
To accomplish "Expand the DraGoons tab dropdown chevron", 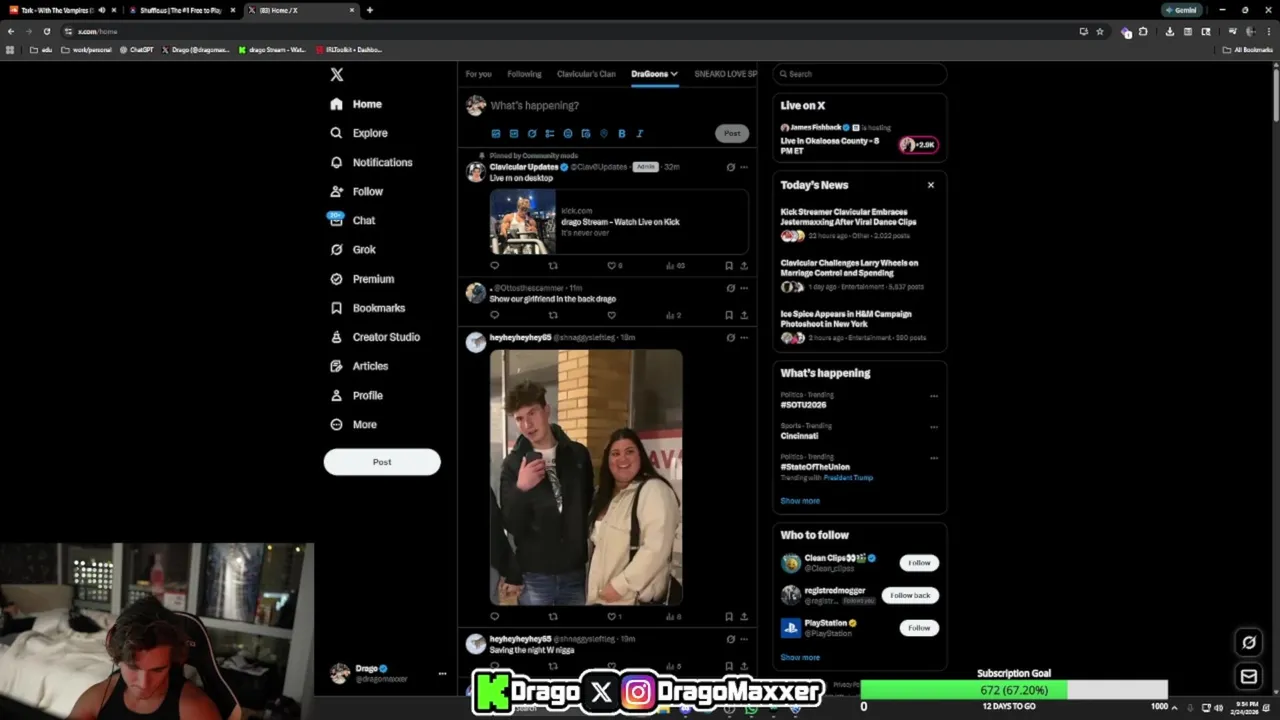I will pos(674,74).
